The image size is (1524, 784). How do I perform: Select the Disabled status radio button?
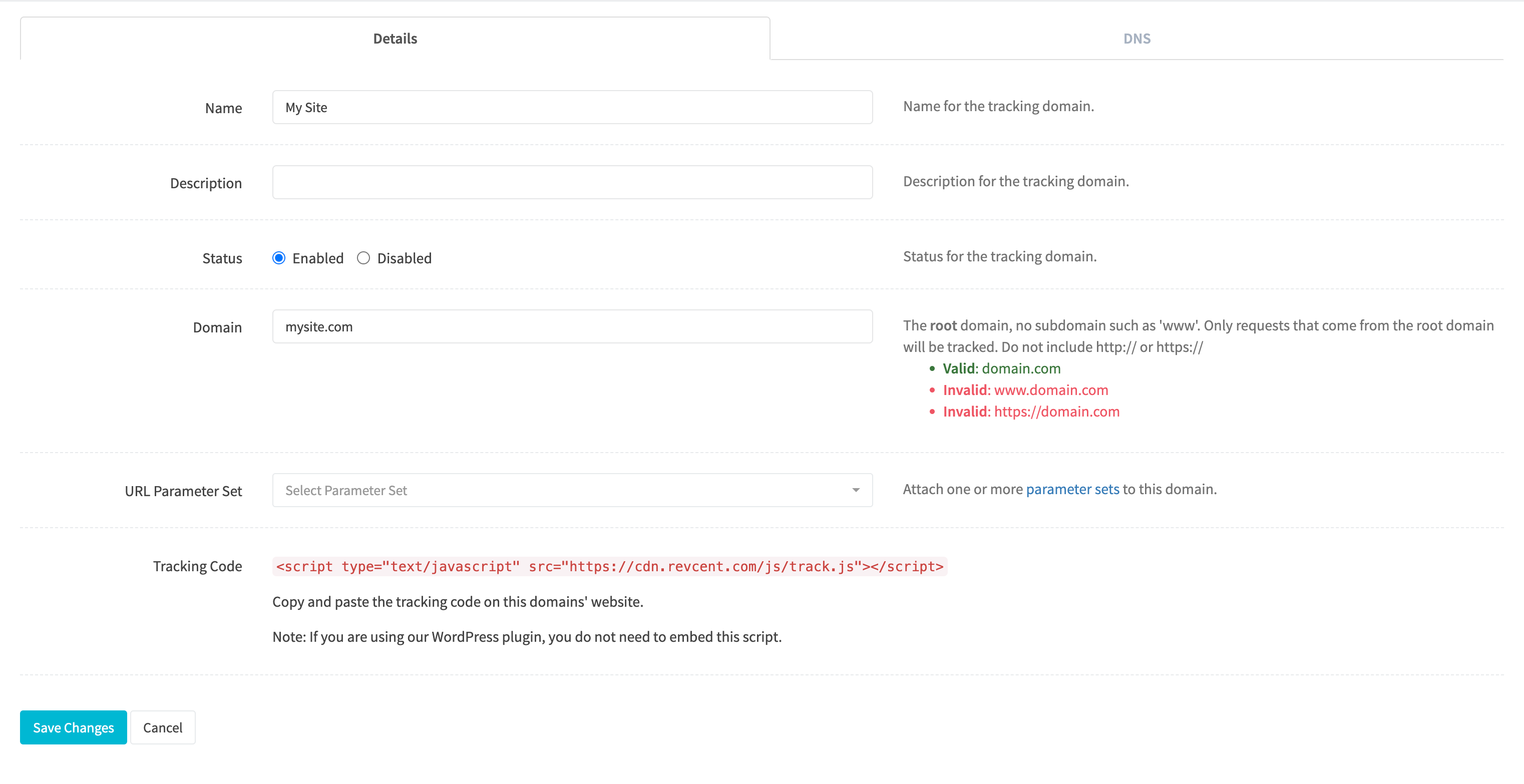click(x=363, y=258)
